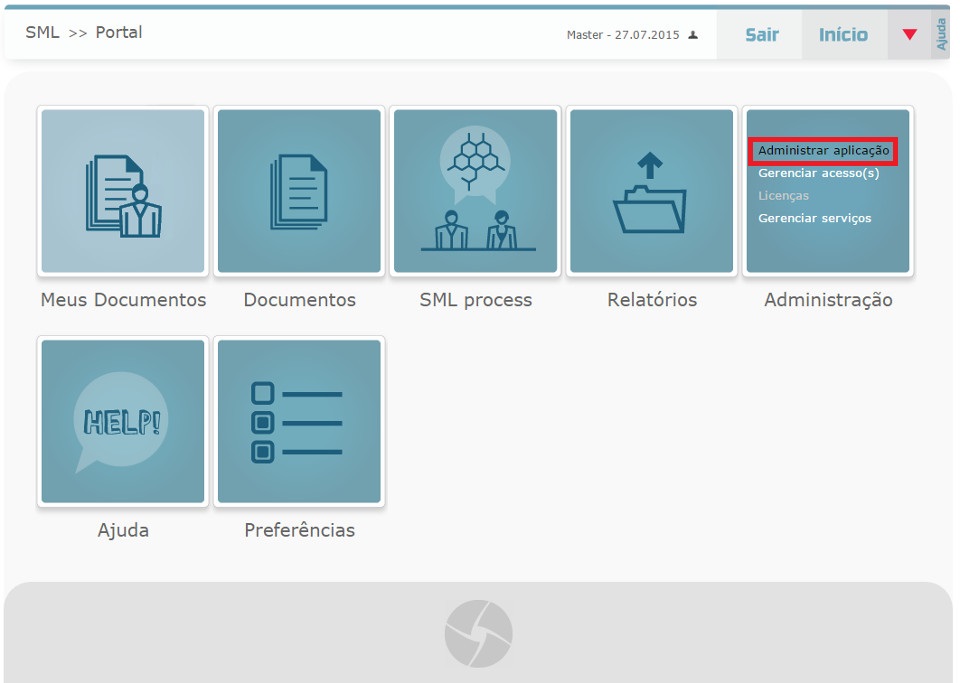
Task: Click the HELP! speech bubble icon
Action: tap(123, 421)
